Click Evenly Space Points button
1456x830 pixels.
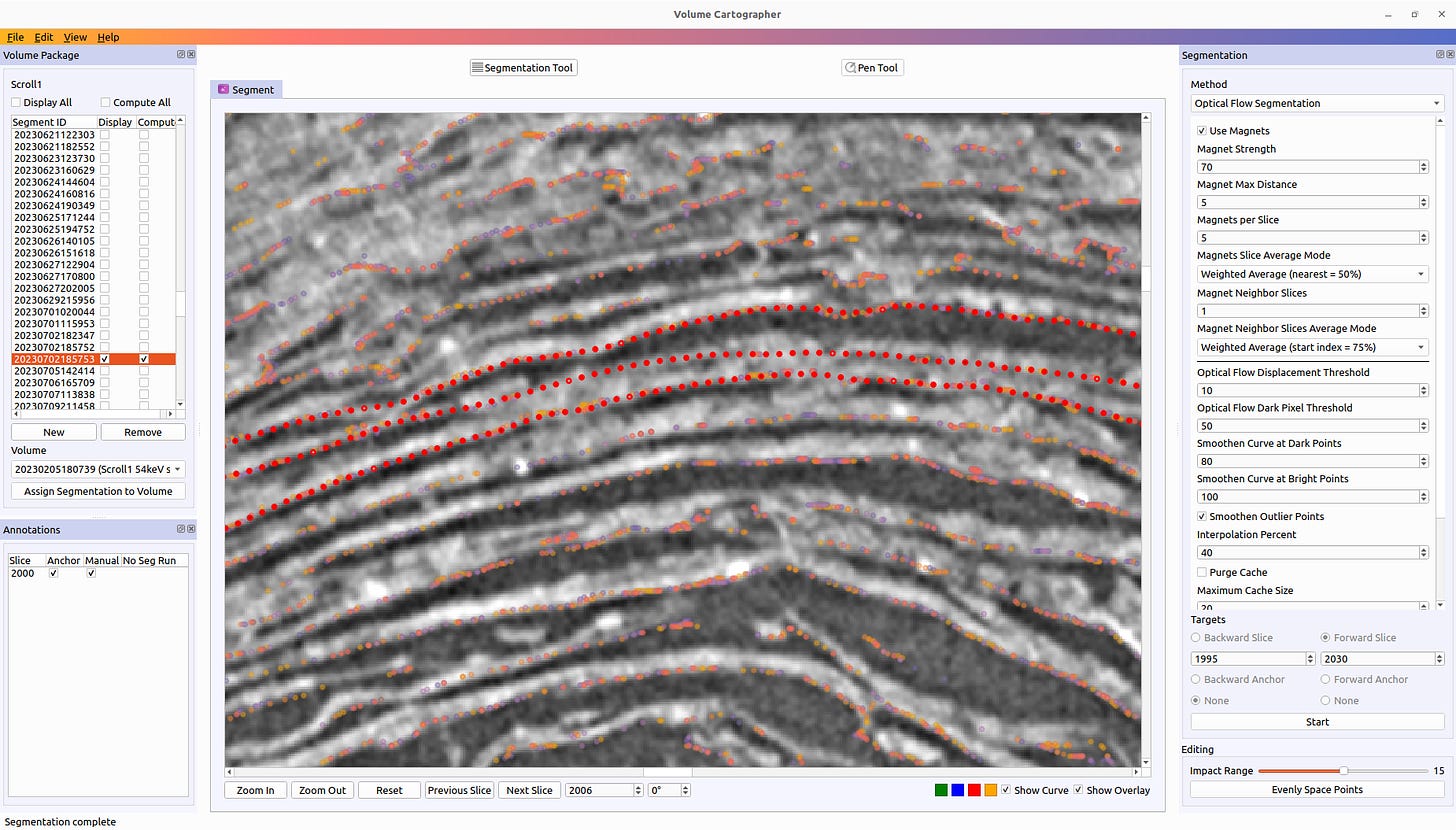click(1317, 790)
